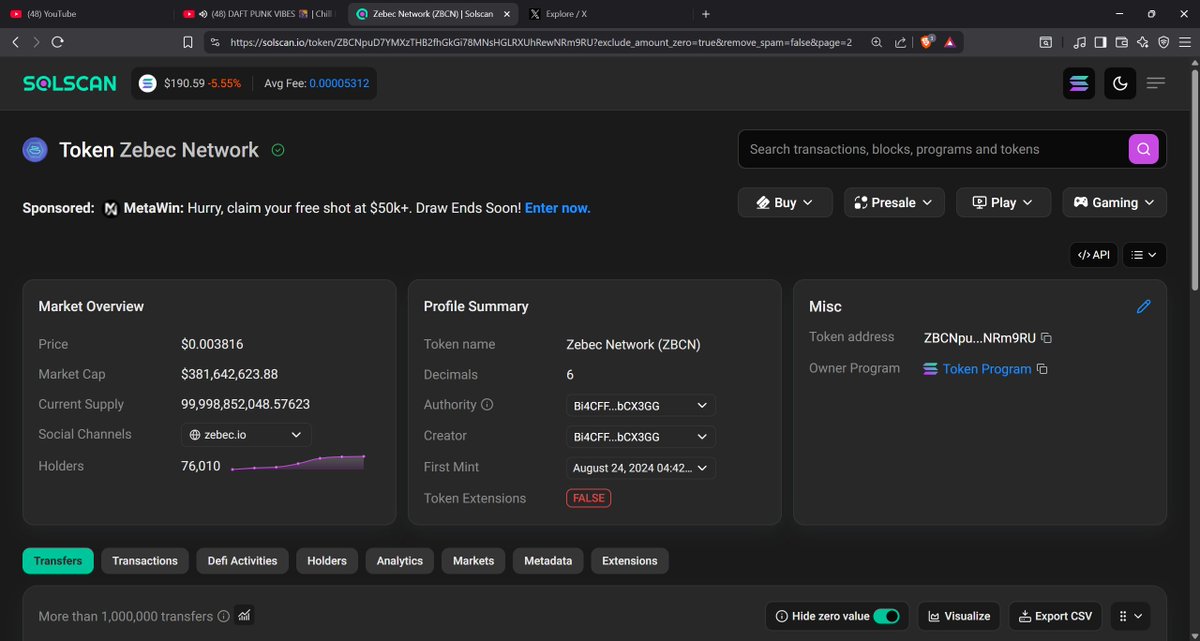1200x641 pixels.
Task: Open the Defi Activities tab
Action: [242, 561]
